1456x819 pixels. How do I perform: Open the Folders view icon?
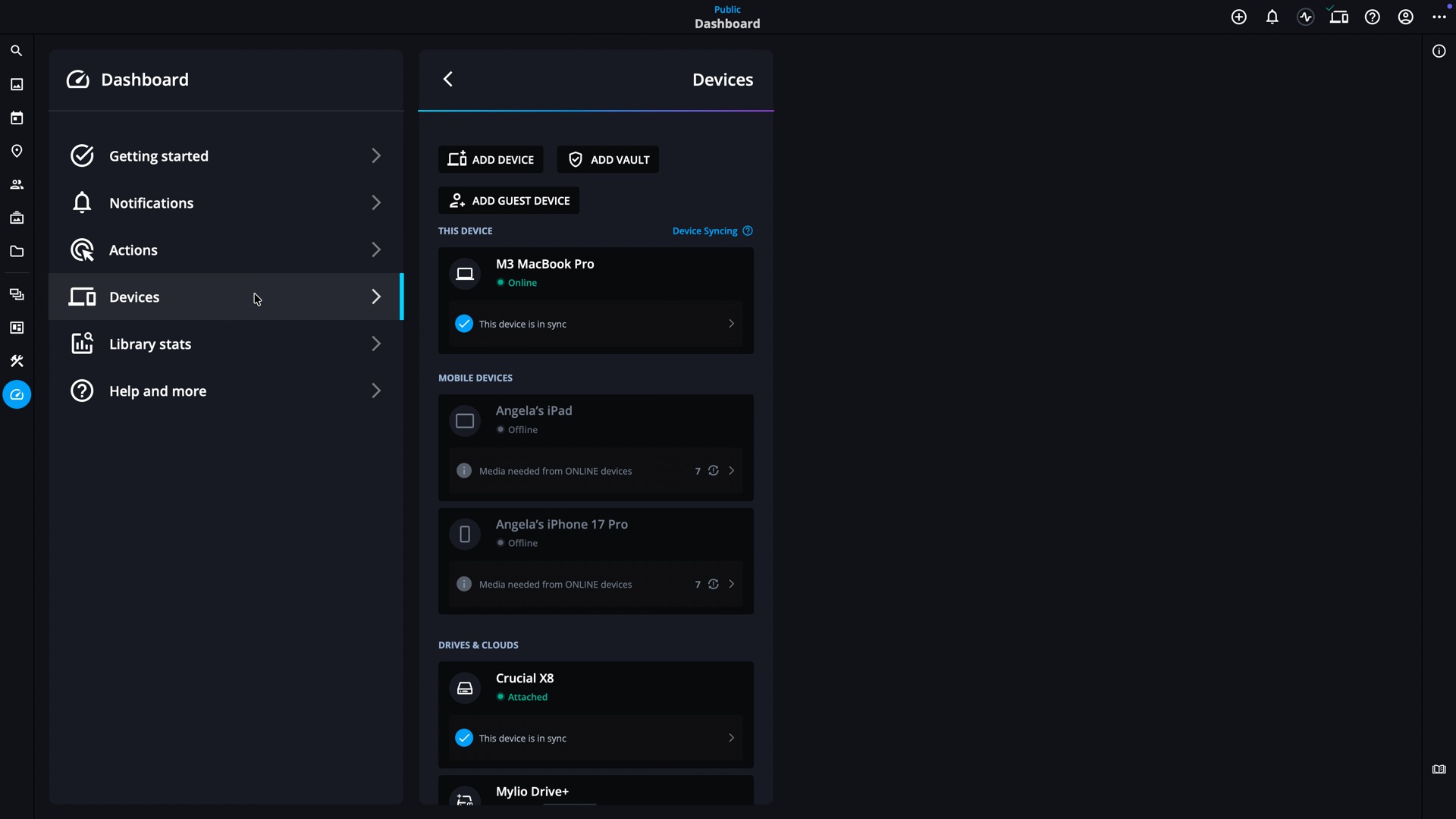click(17, 251)
